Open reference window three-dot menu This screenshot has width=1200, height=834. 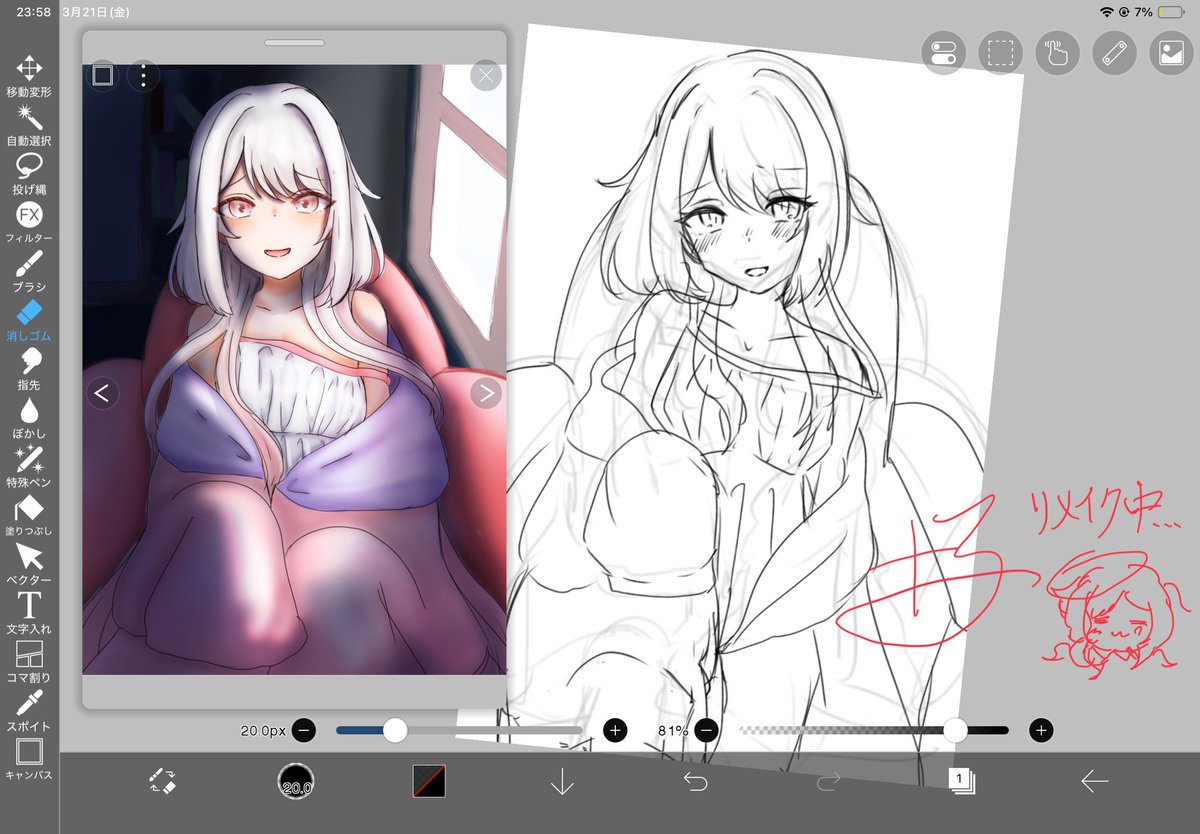[x=144, y=75]
